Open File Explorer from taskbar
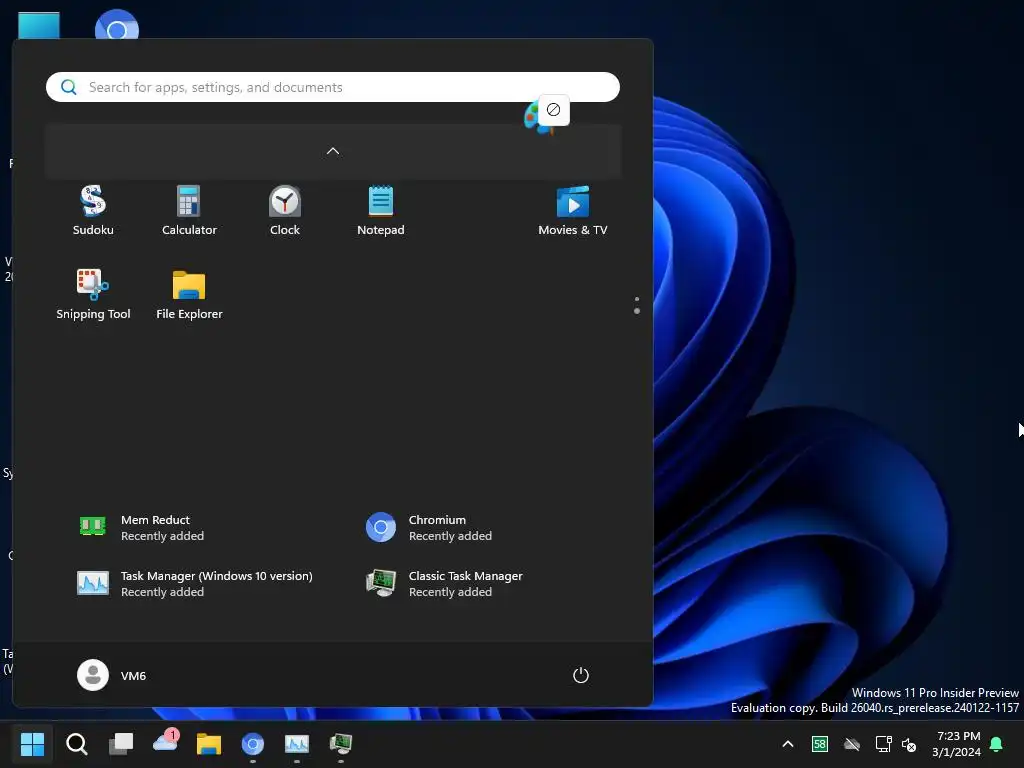This screenshot has height=768, width=1024. tap(209, 743)
